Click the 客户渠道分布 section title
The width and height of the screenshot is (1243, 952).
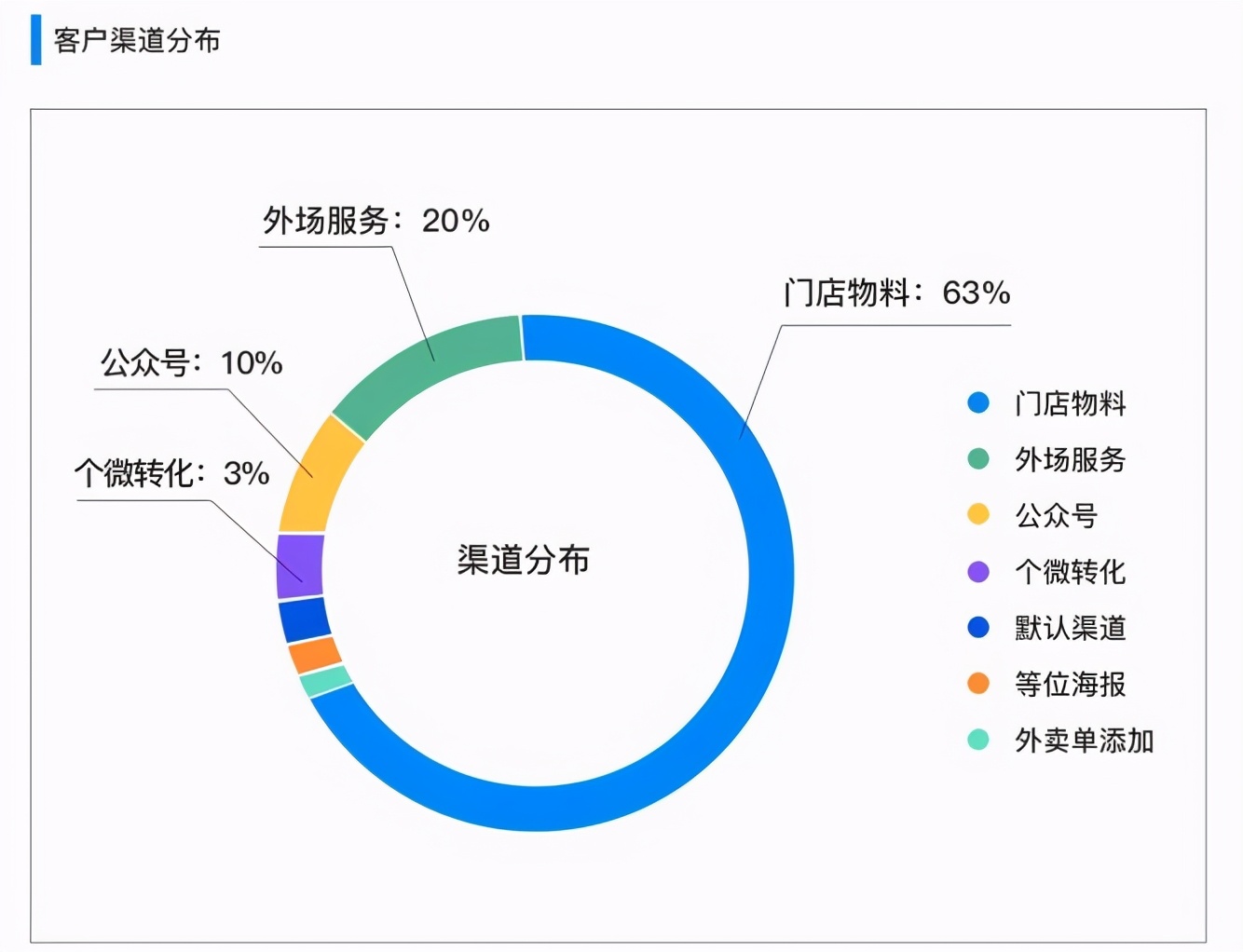(137, 40)
